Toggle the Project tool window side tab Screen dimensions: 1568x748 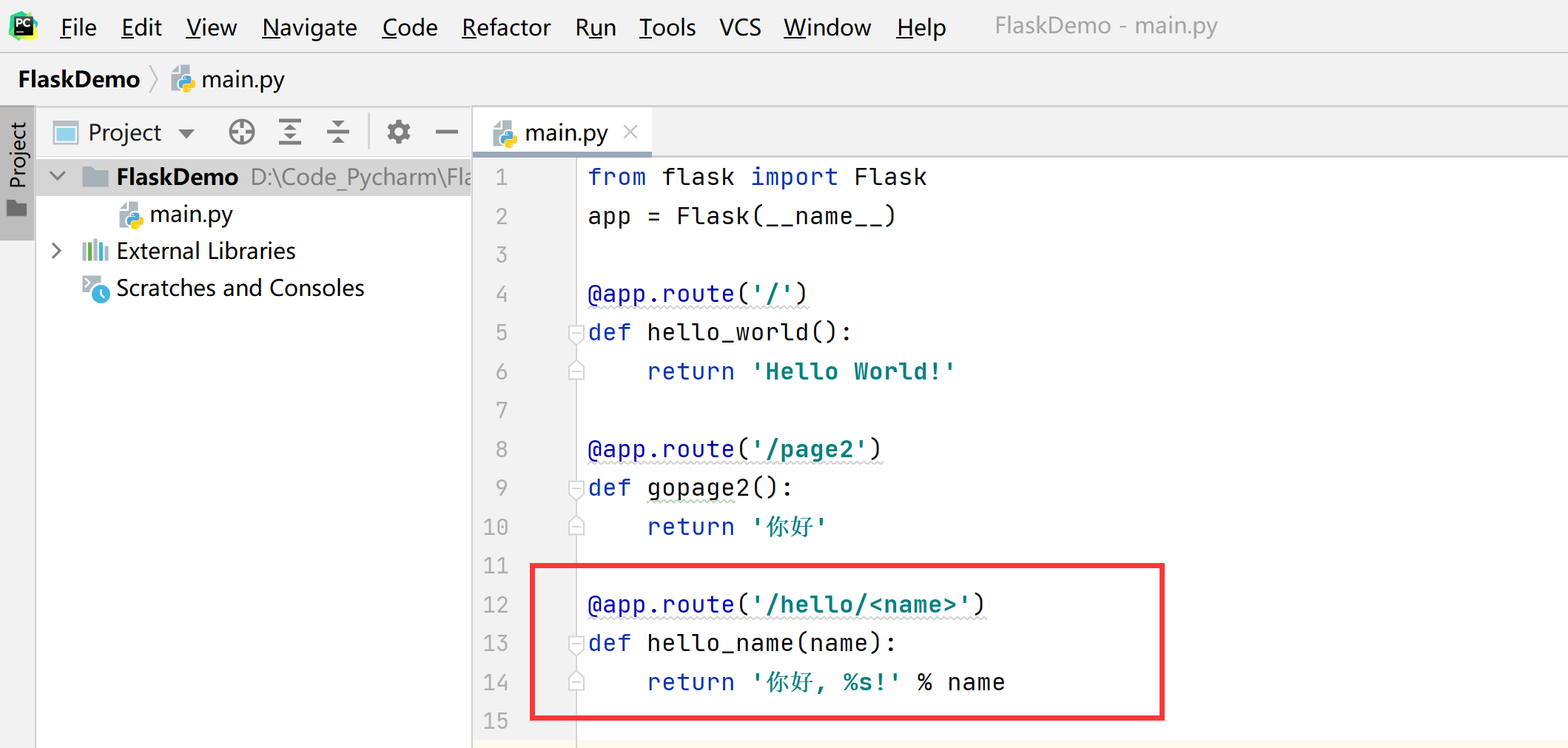17,172
